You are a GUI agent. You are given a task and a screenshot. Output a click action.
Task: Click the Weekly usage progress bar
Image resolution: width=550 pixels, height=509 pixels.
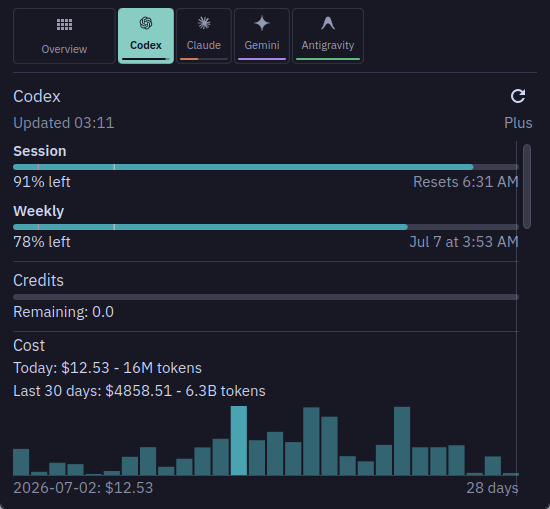[266, 227]
